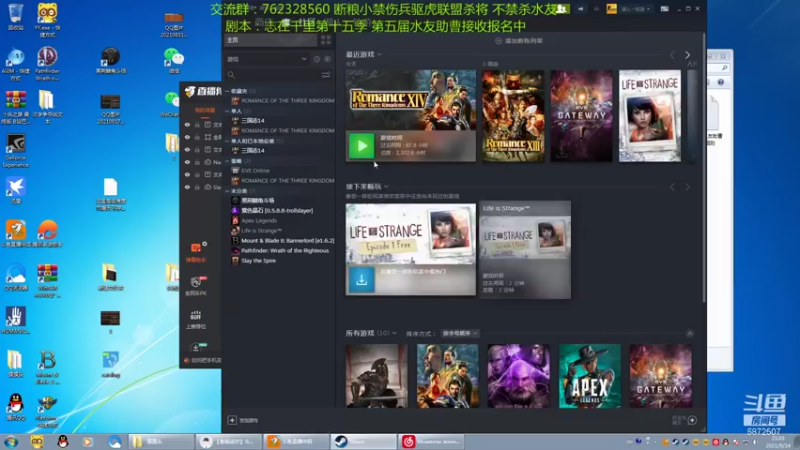Click the PK icon in the stream tool sidebar

coord(196,282)
